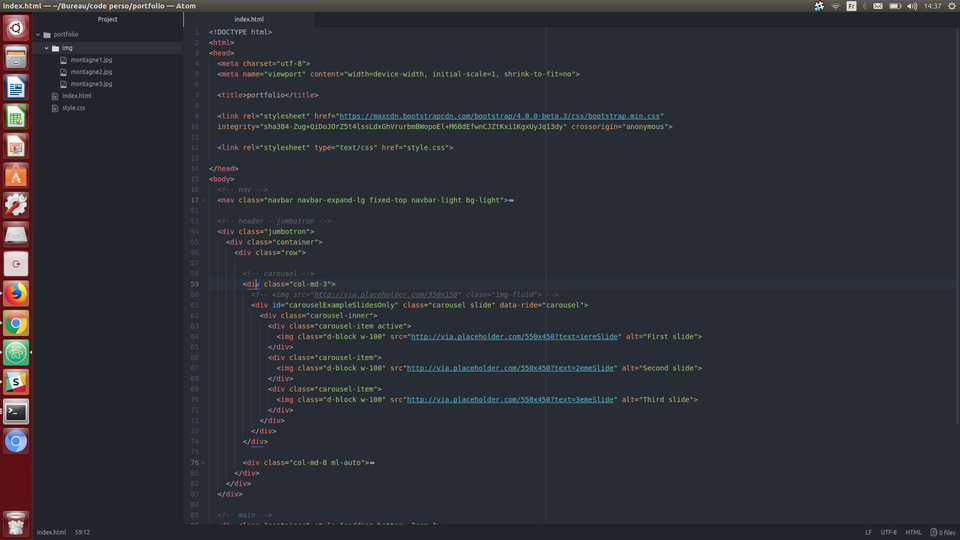The height and width of the screenshot is (540, 960).
Task: Change HTML grammar in status bar
Action: [913, 533]
